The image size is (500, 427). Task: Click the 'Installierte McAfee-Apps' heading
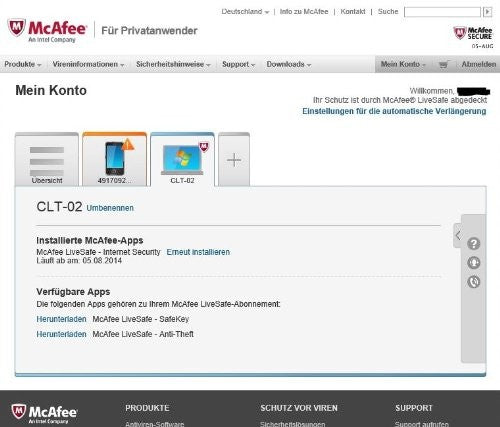tap(90, 240)
